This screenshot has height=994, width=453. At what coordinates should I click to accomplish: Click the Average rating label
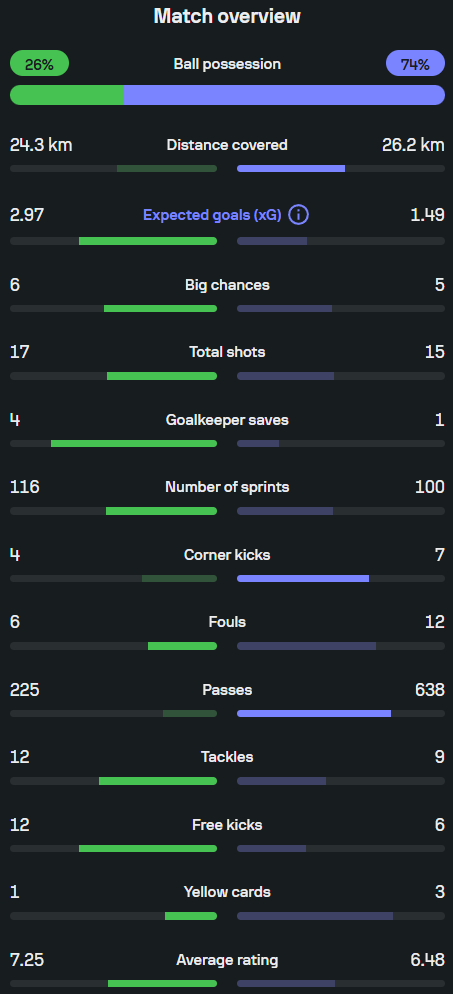pyautogui.click(x=227, y=960)
